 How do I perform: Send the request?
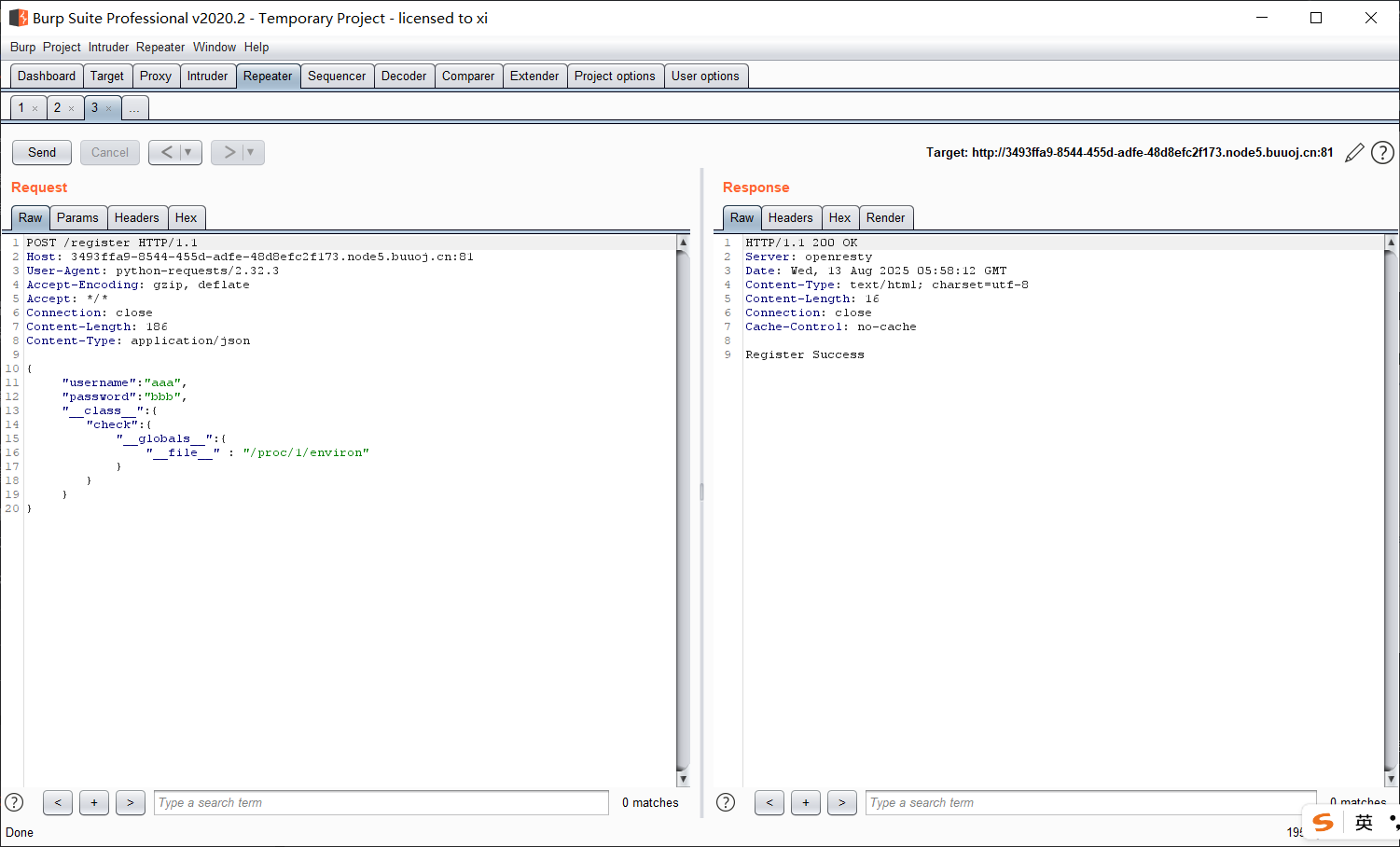click(42, 152)
